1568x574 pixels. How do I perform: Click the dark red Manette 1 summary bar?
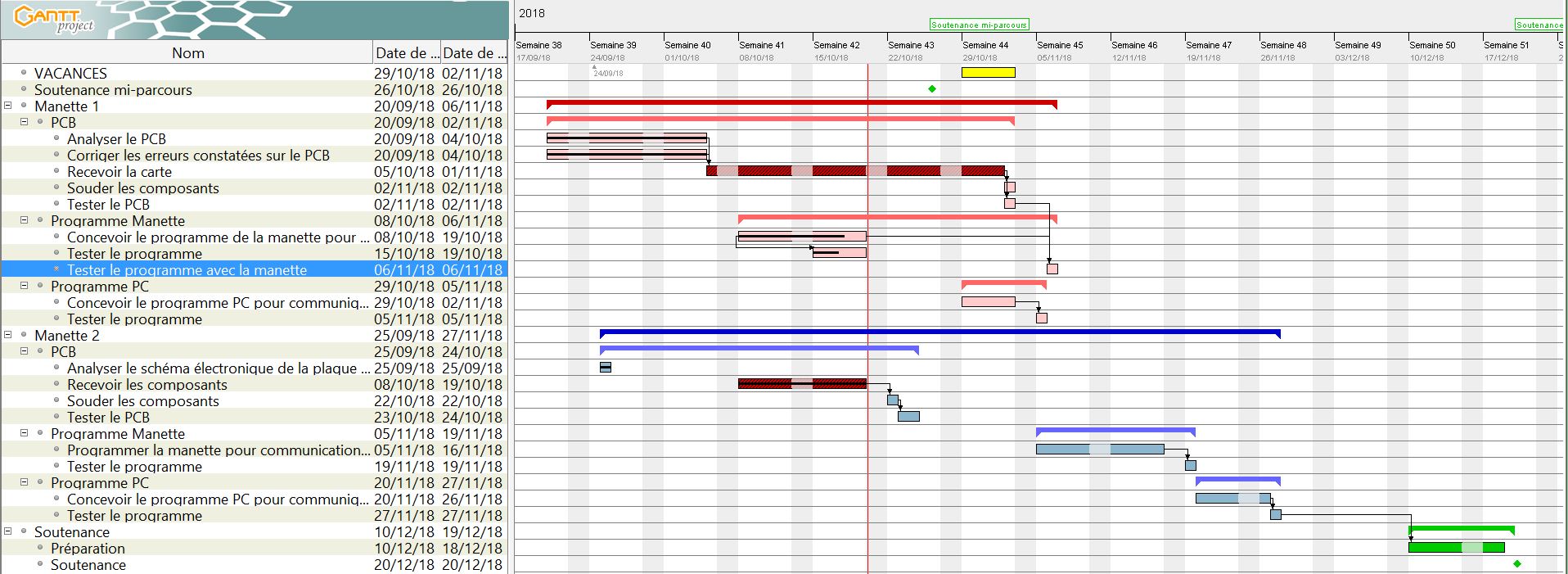(x=801, y=103)
